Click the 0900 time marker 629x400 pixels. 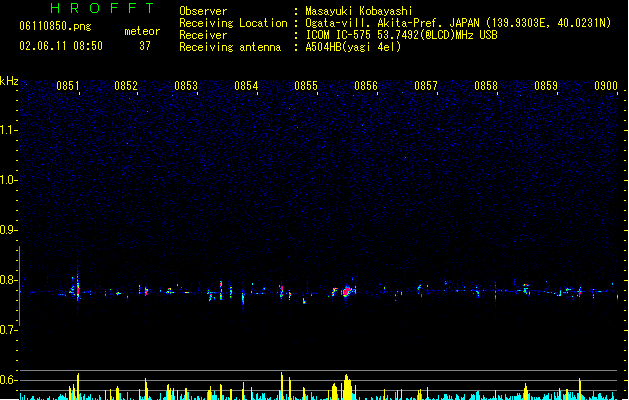pyautogui.click(x=606, y=86)
